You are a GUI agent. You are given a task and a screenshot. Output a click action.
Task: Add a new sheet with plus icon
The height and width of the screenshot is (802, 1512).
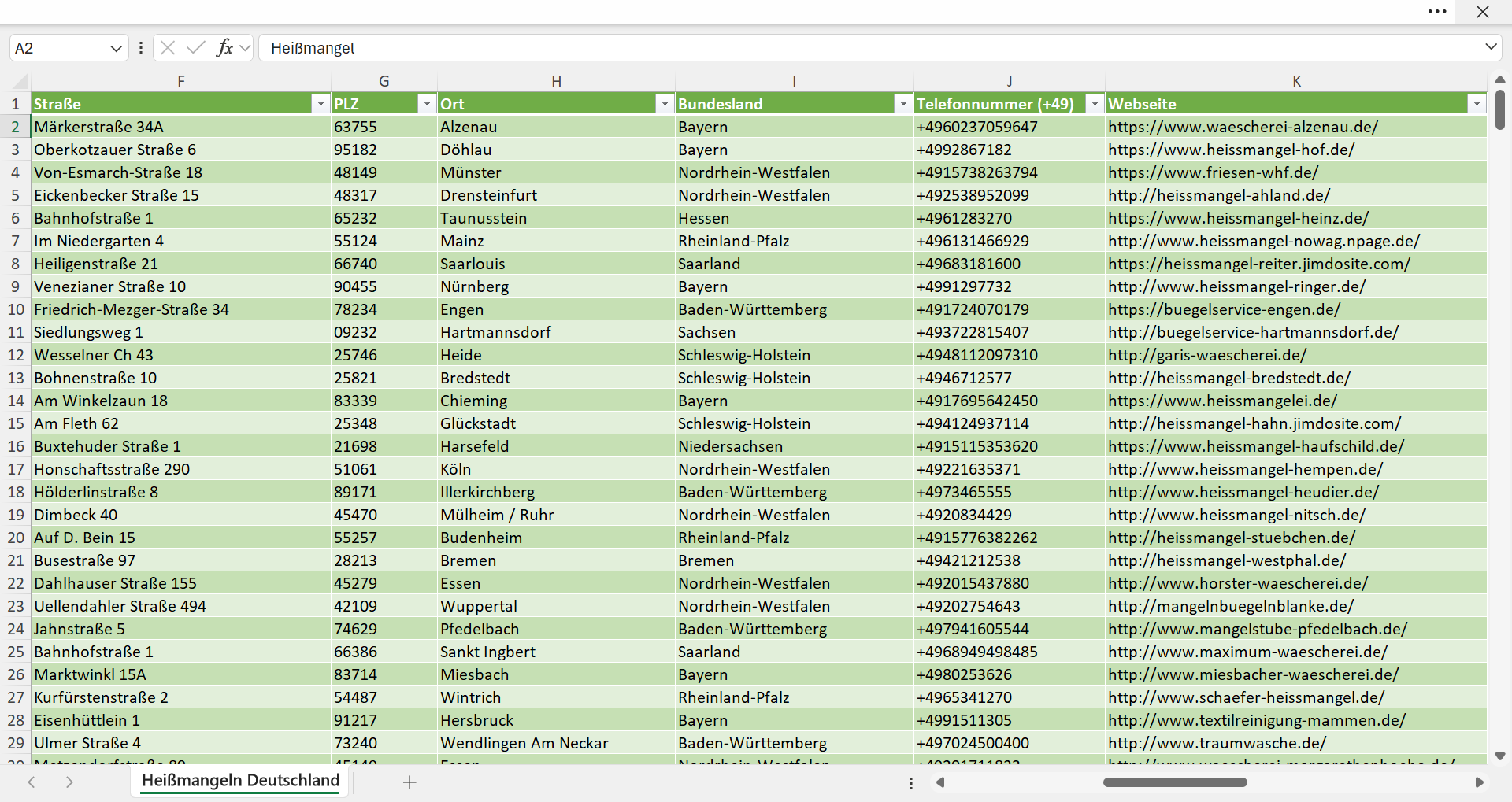(x=409, y=782)
